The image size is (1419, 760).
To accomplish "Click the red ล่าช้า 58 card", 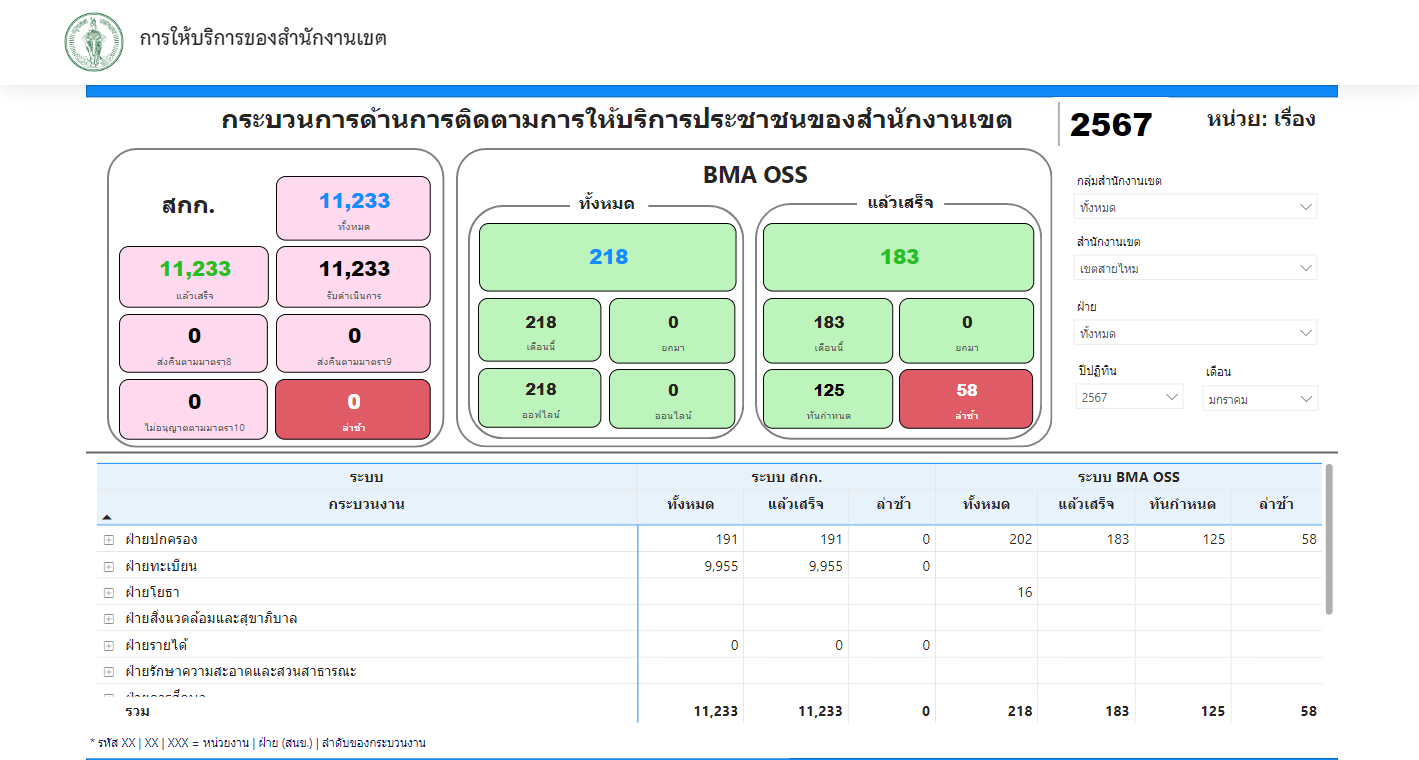I will (966, 399).
